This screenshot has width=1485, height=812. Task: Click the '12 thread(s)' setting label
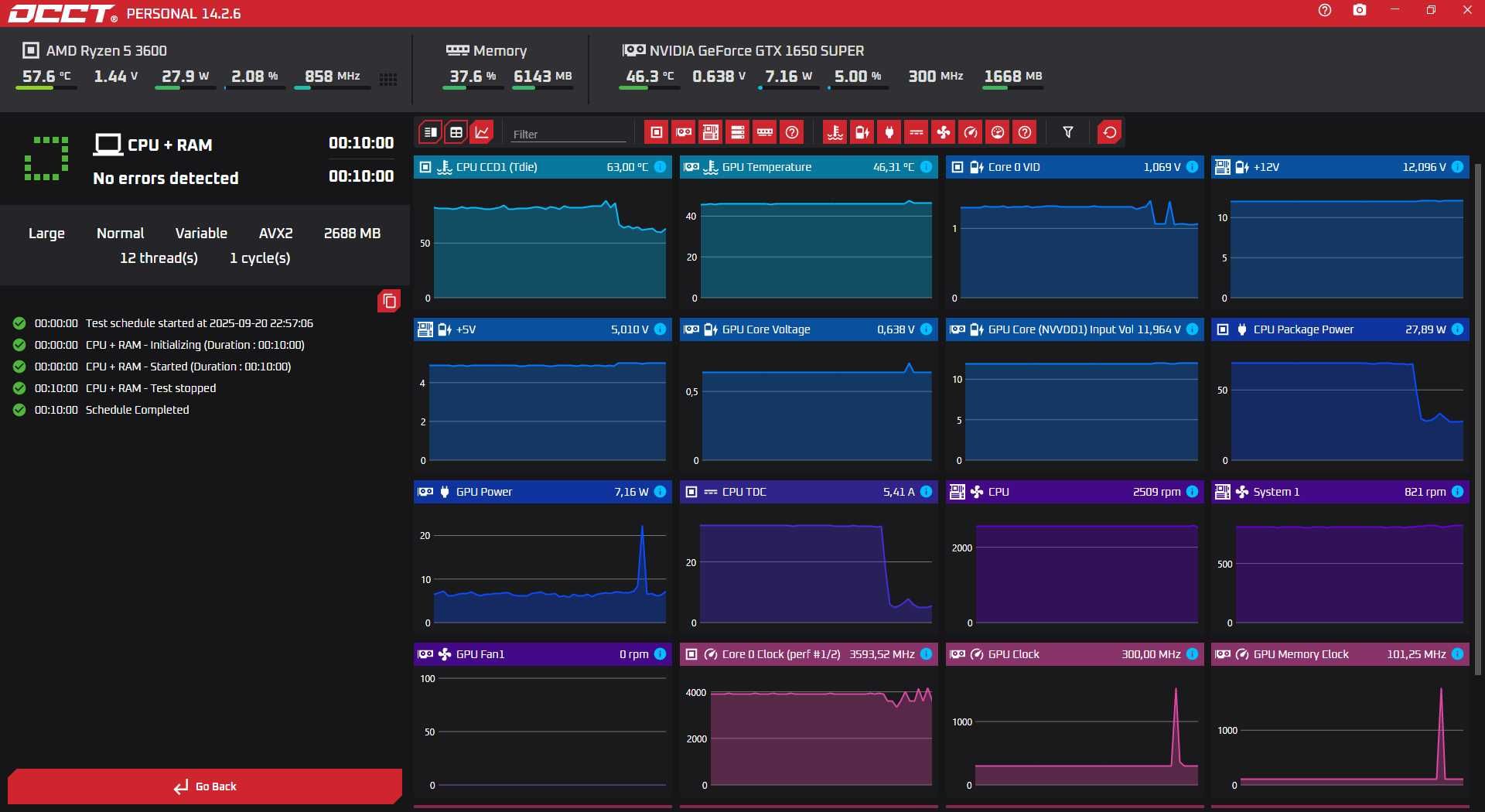(159, 258)
